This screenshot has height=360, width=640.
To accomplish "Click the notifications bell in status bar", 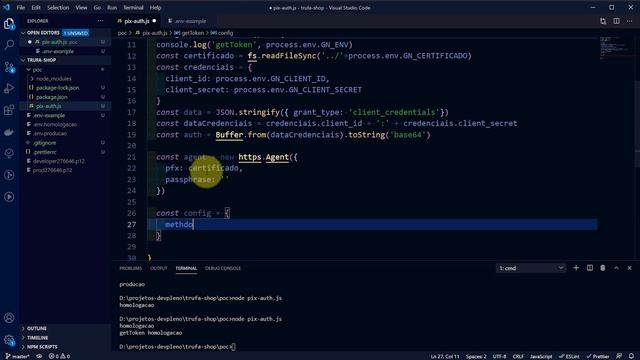I will 631,356.
